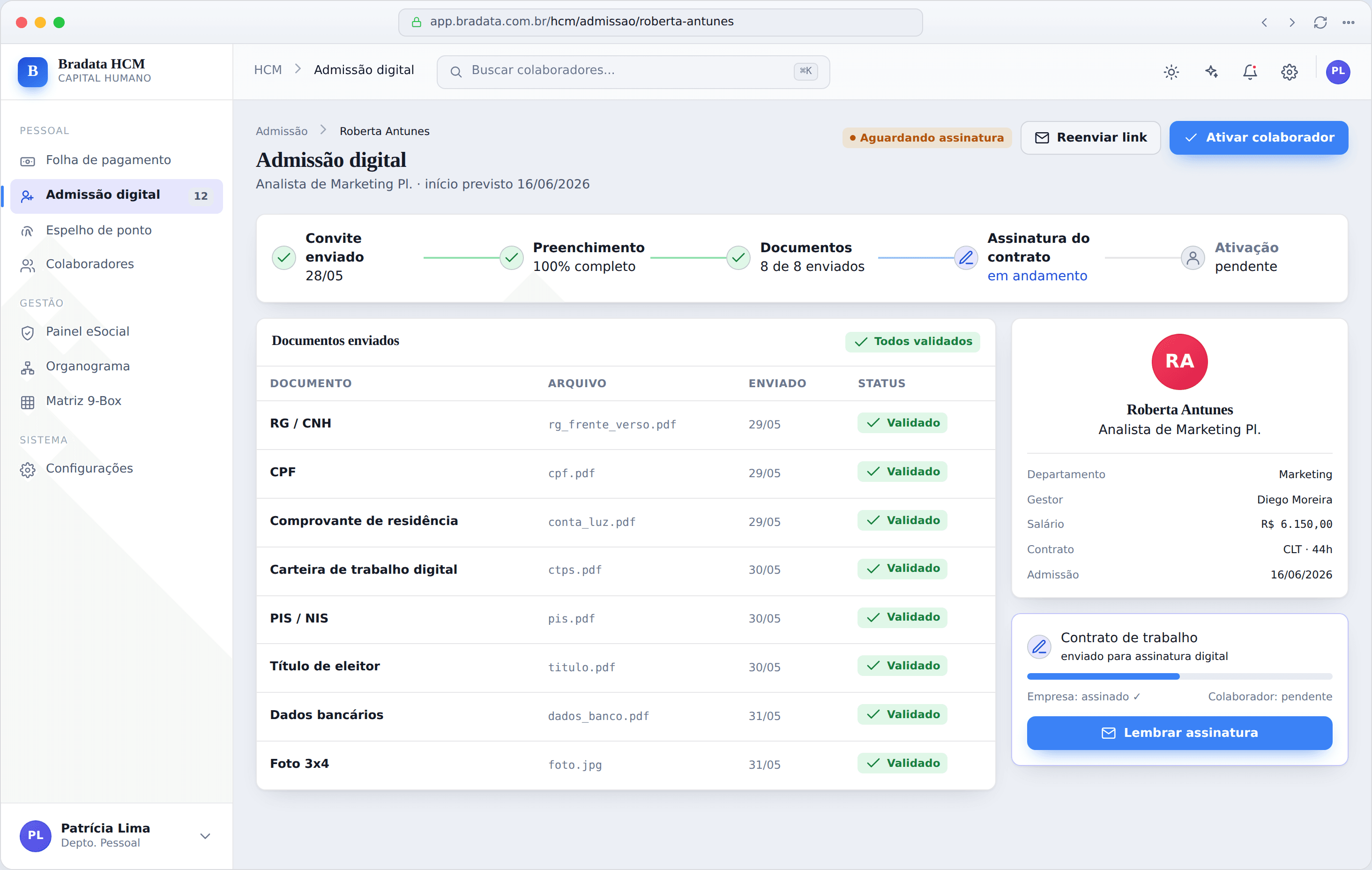This screenshot has width=1372, height=870.
Task: Toggle light theme sun icon
Action: [1171, 72]
